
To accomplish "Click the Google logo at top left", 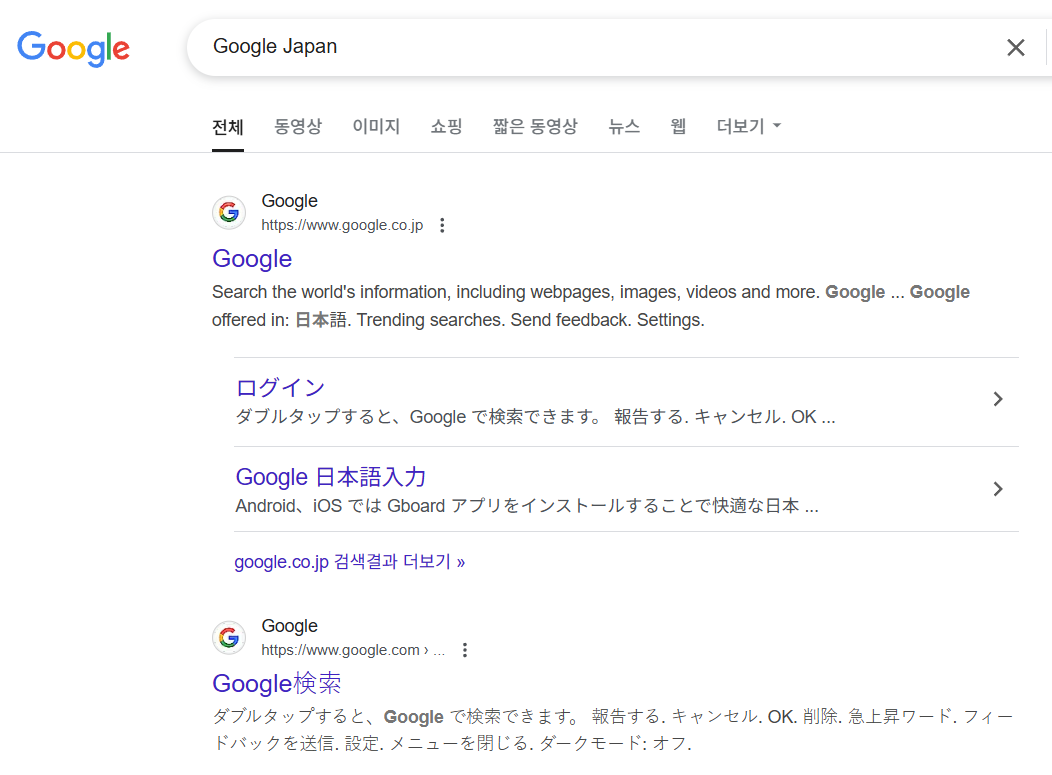I will [73, 48].
